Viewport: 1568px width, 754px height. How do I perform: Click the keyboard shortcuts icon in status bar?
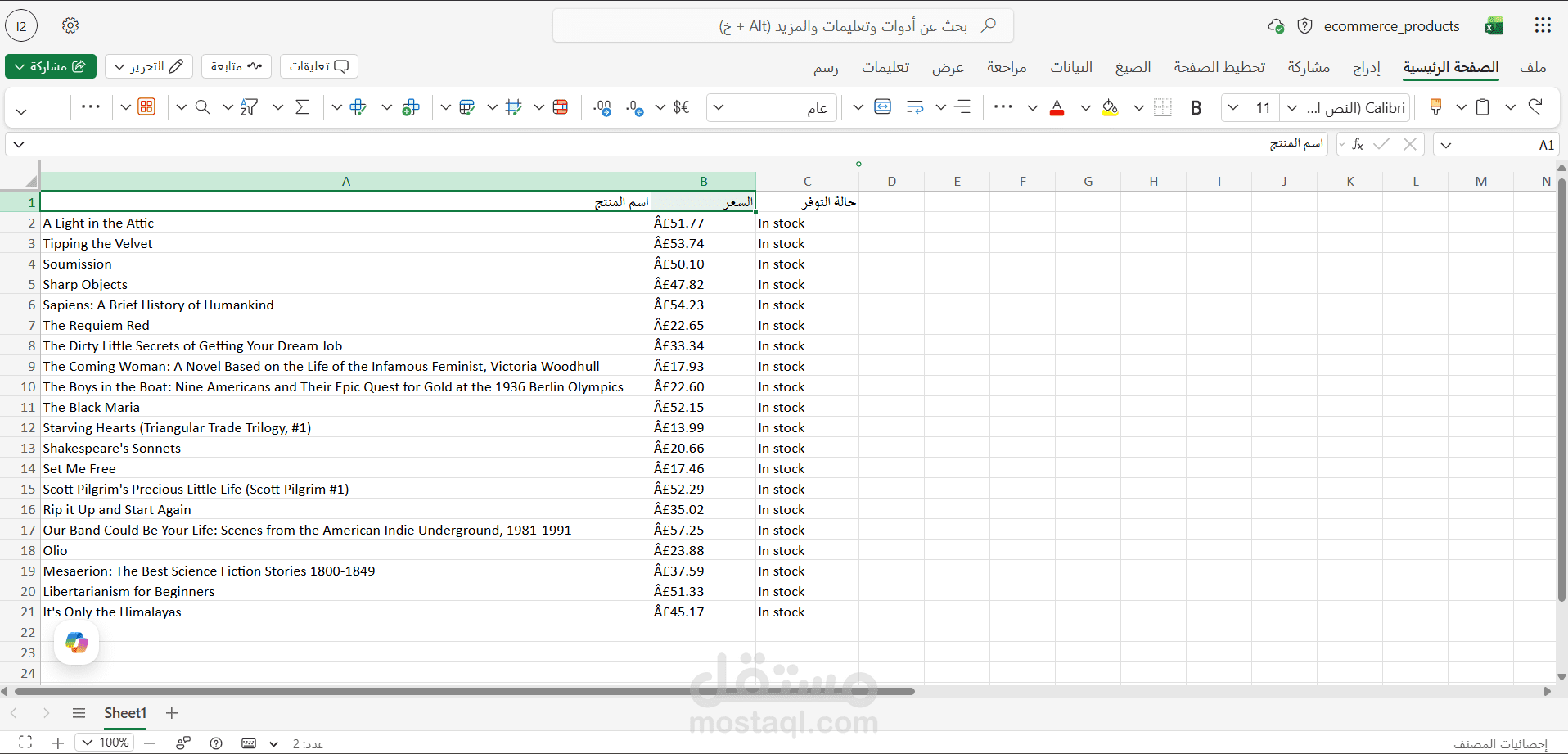[249, 743]
